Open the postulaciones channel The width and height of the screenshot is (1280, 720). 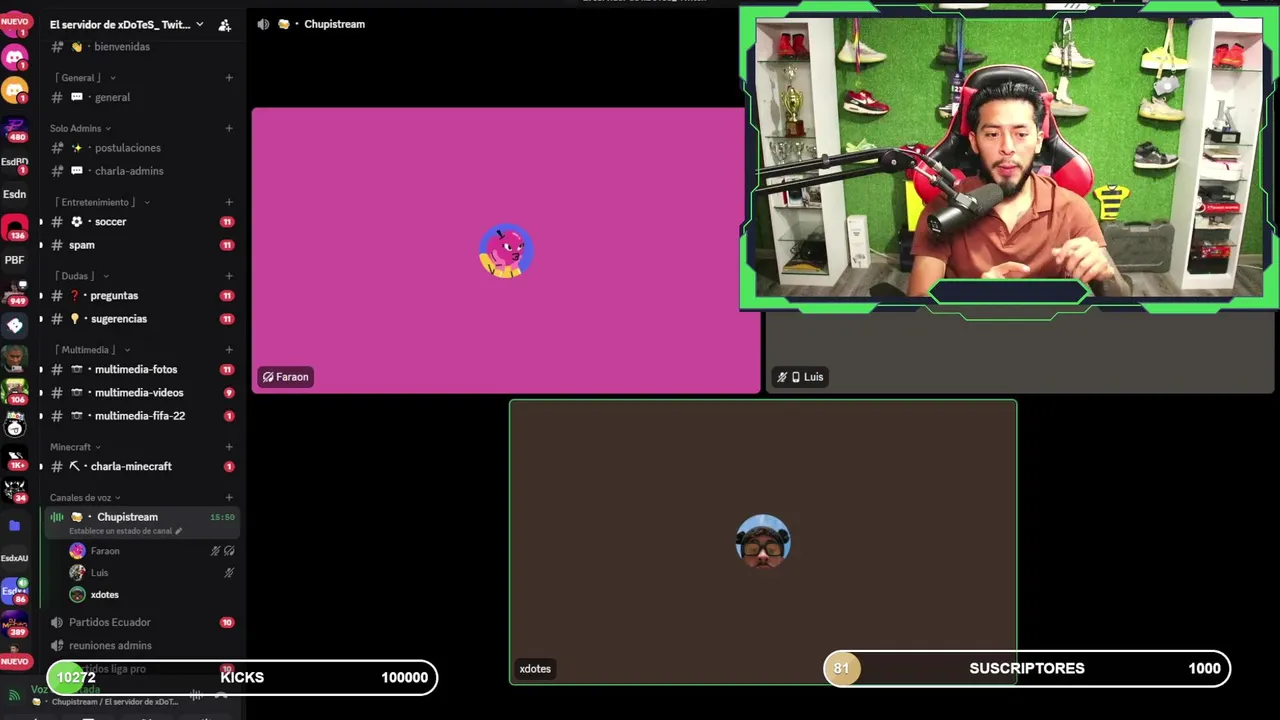click(x=140, y=148)
